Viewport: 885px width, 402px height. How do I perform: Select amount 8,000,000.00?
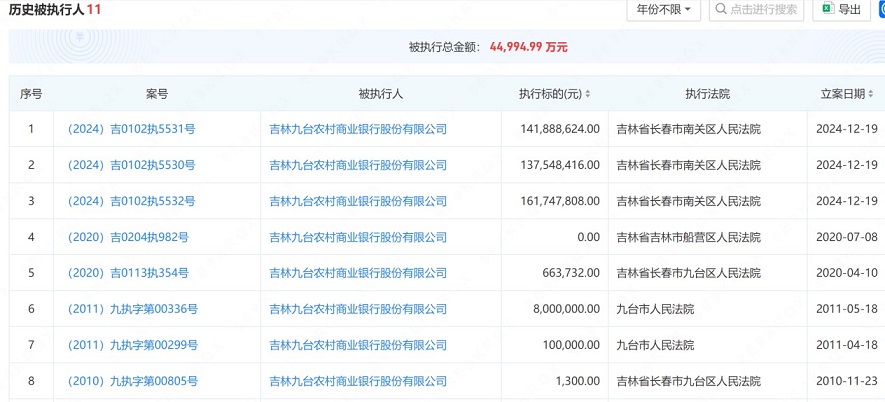pyautogui.click(x=567, y=309)
